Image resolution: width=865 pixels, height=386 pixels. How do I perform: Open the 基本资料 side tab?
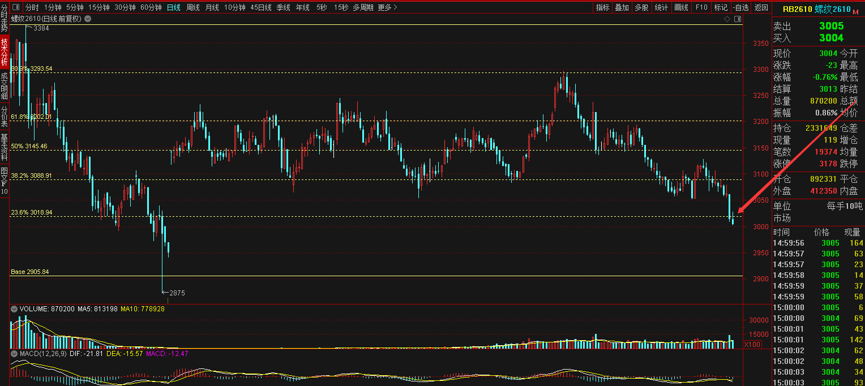coord(4,146)
